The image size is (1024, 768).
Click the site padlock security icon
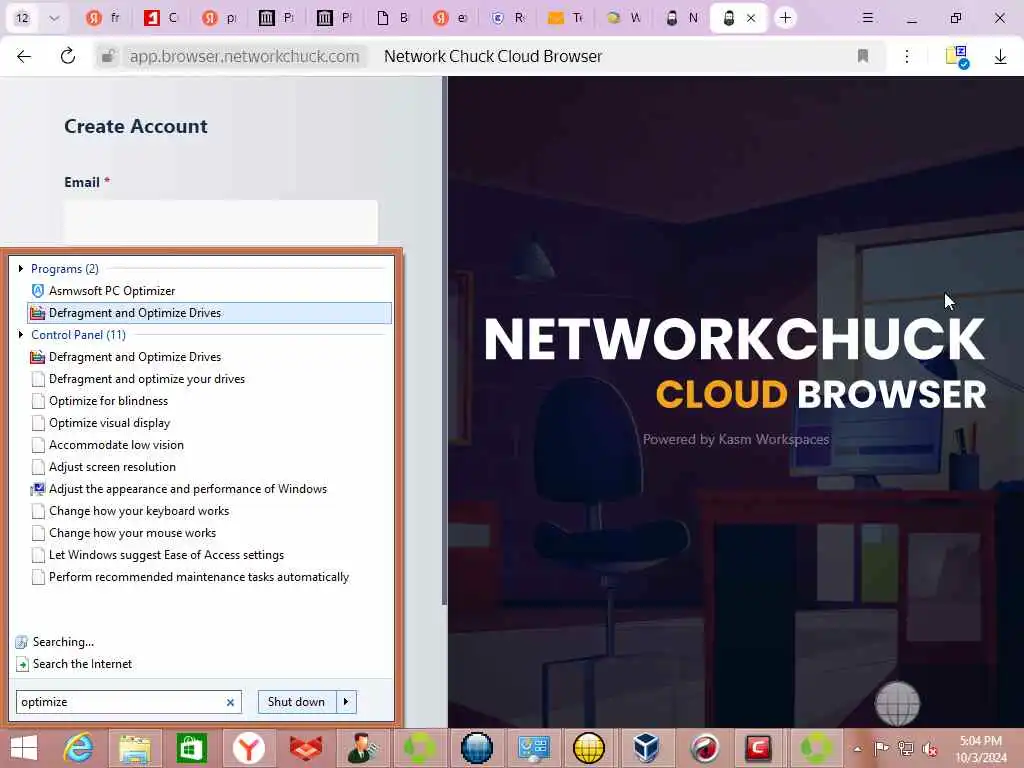(x=108, y=57)
